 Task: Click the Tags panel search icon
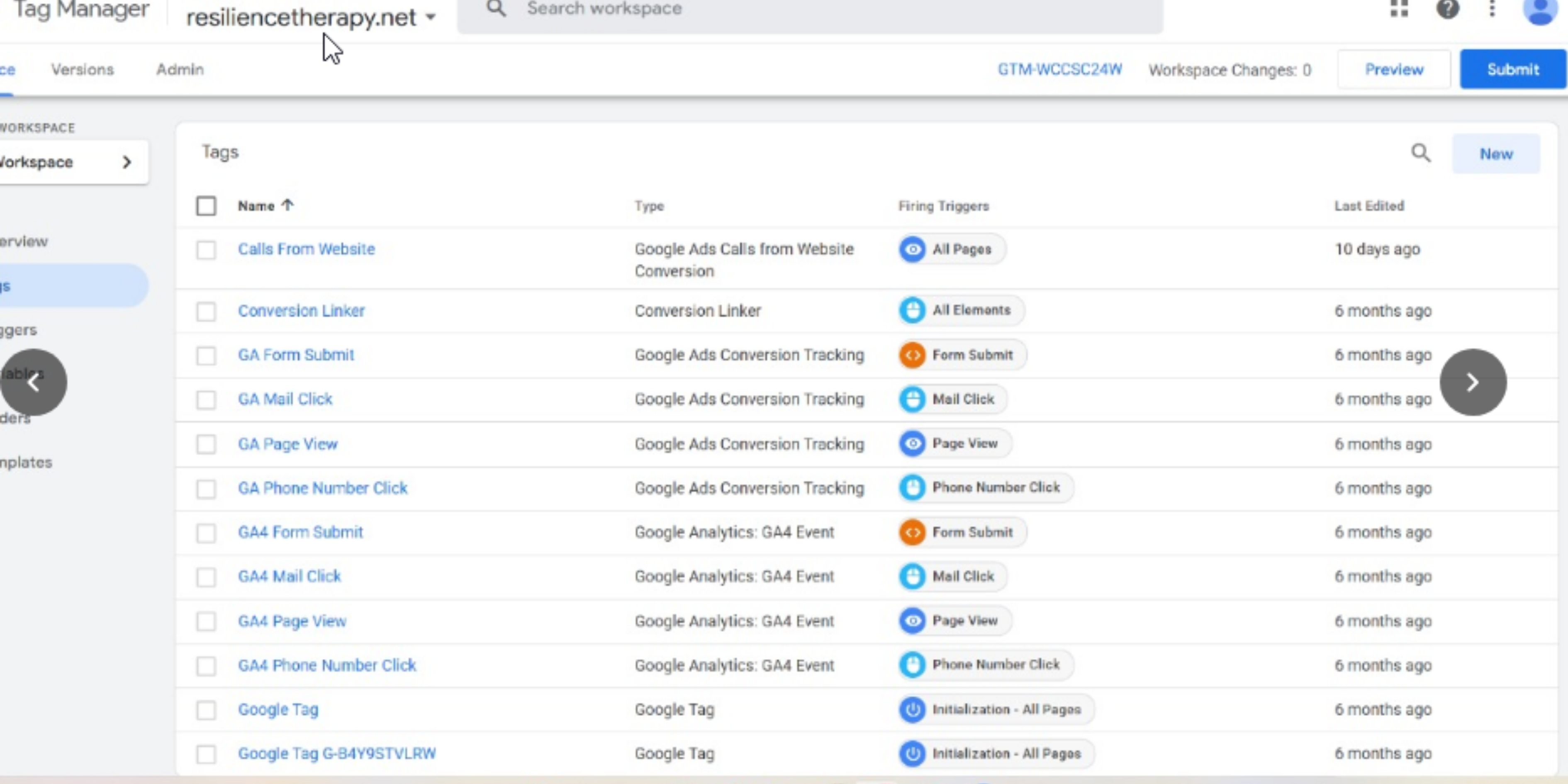point(1421,153)
